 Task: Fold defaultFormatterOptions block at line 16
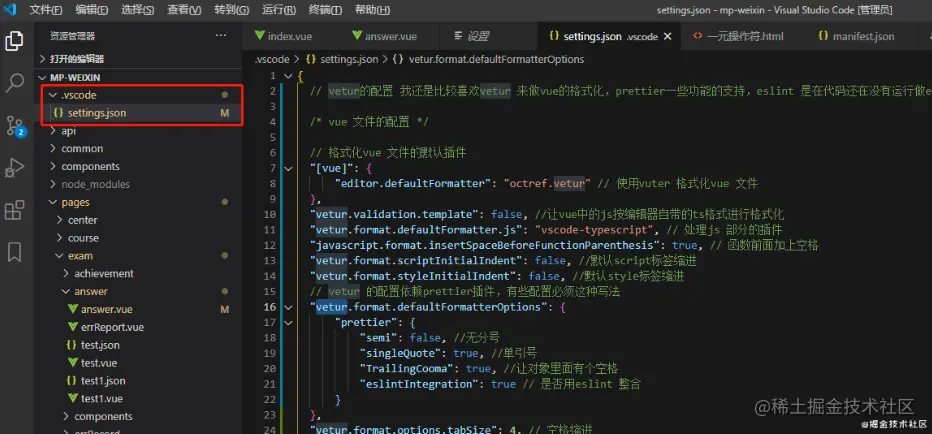pos(288,307)
